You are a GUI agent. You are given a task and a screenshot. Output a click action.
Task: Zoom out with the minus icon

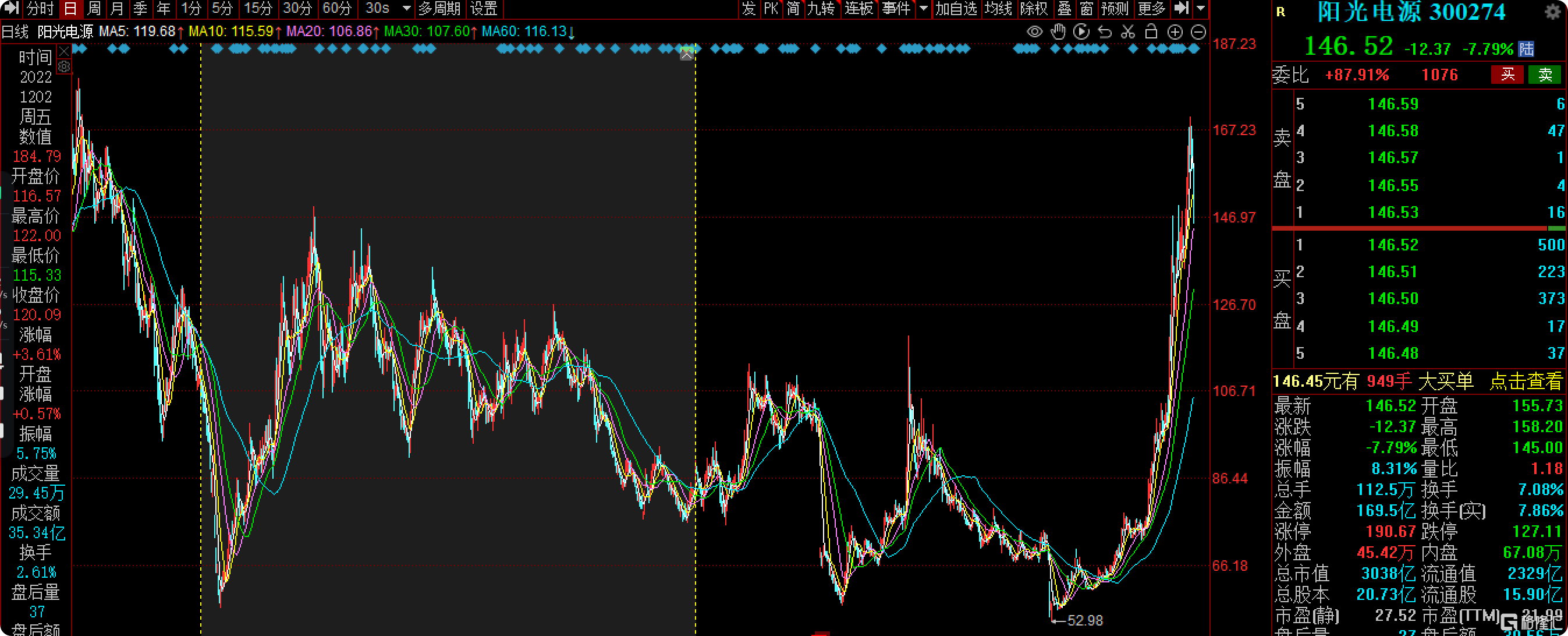pos(1198,32)
